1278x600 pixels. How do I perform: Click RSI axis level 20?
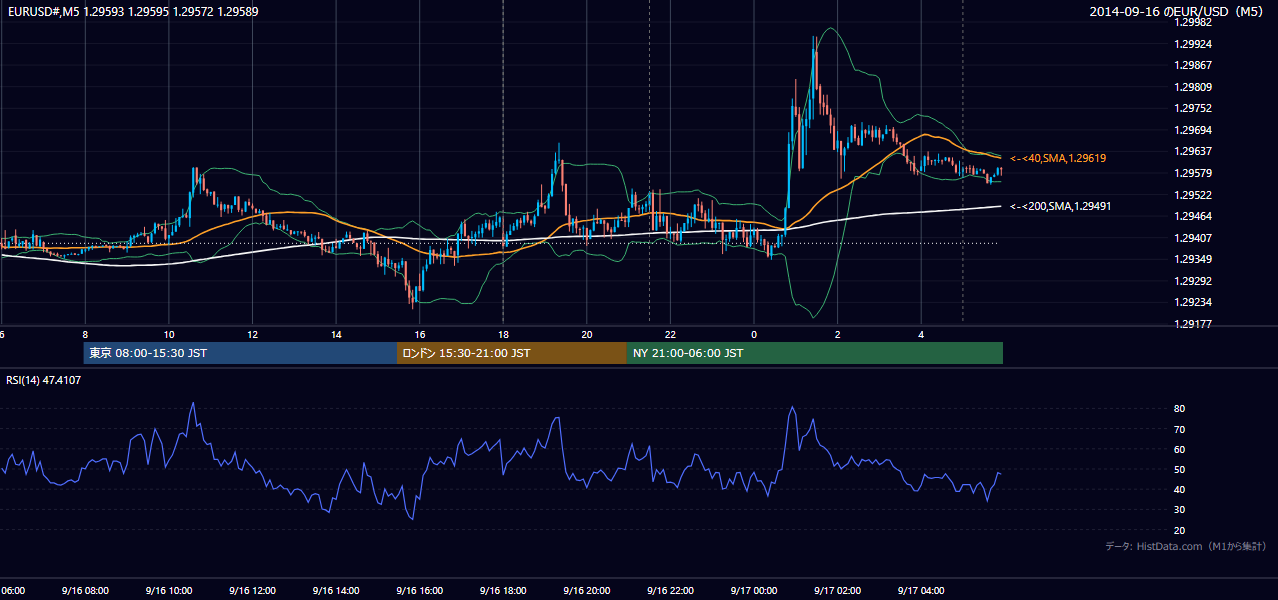pos(1179,530)
